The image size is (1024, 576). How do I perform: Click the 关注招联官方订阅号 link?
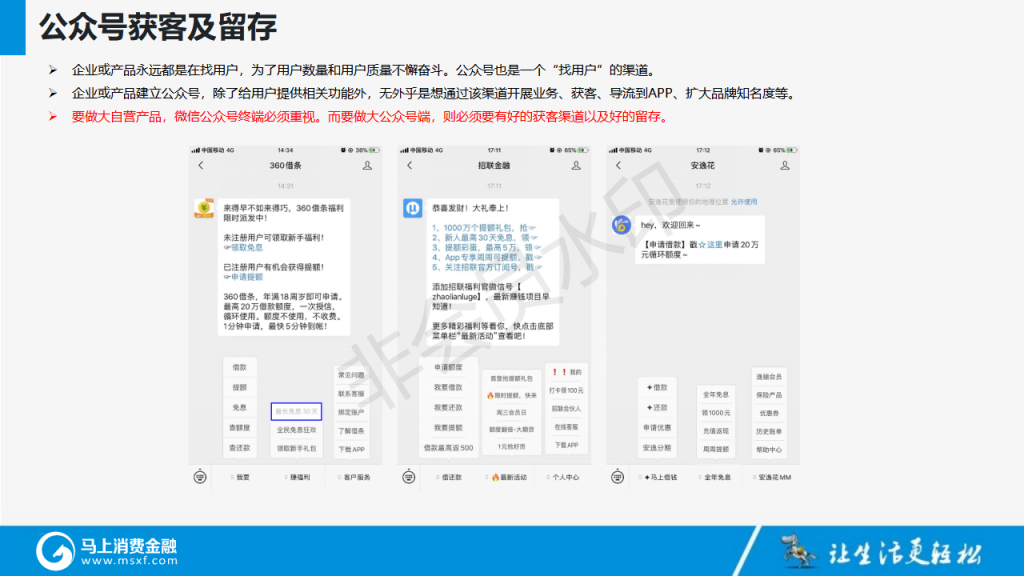(487, 267)
